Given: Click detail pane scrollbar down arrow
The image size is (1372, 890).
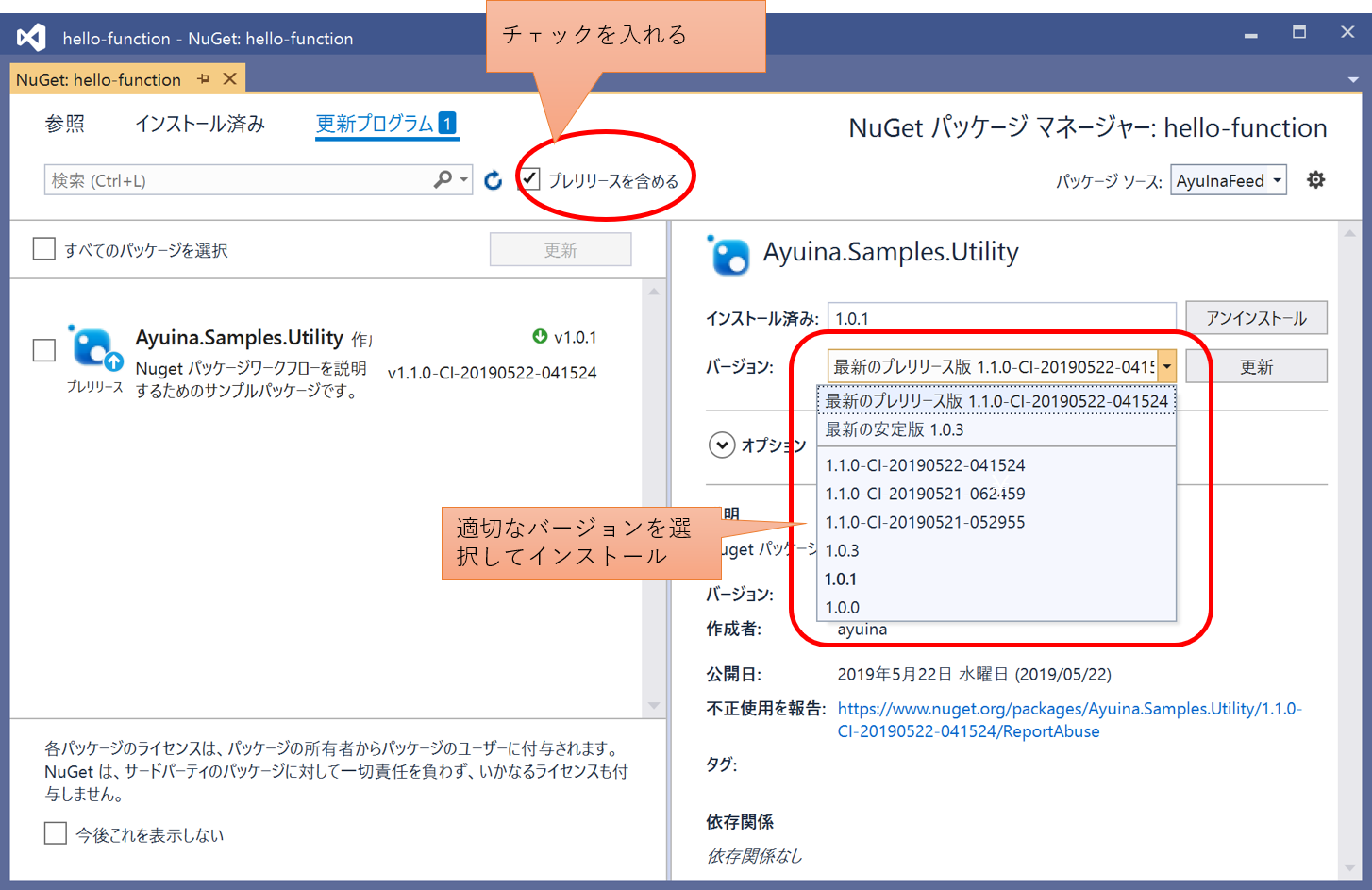Looking at the screenshot, I should coord(1349,866).
